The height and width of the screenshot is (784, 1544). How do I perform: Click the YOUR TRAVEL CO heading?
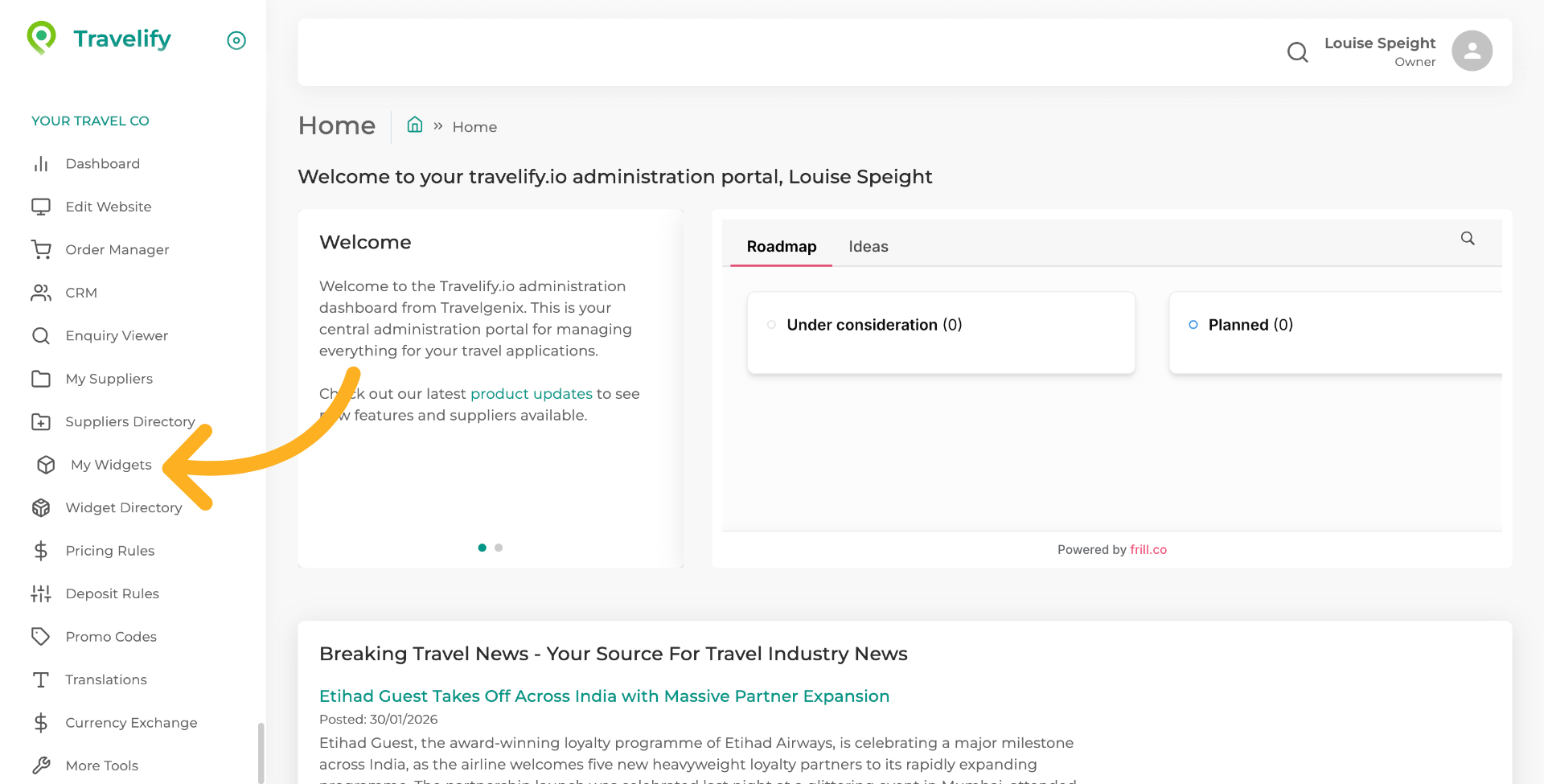point(90,121)
